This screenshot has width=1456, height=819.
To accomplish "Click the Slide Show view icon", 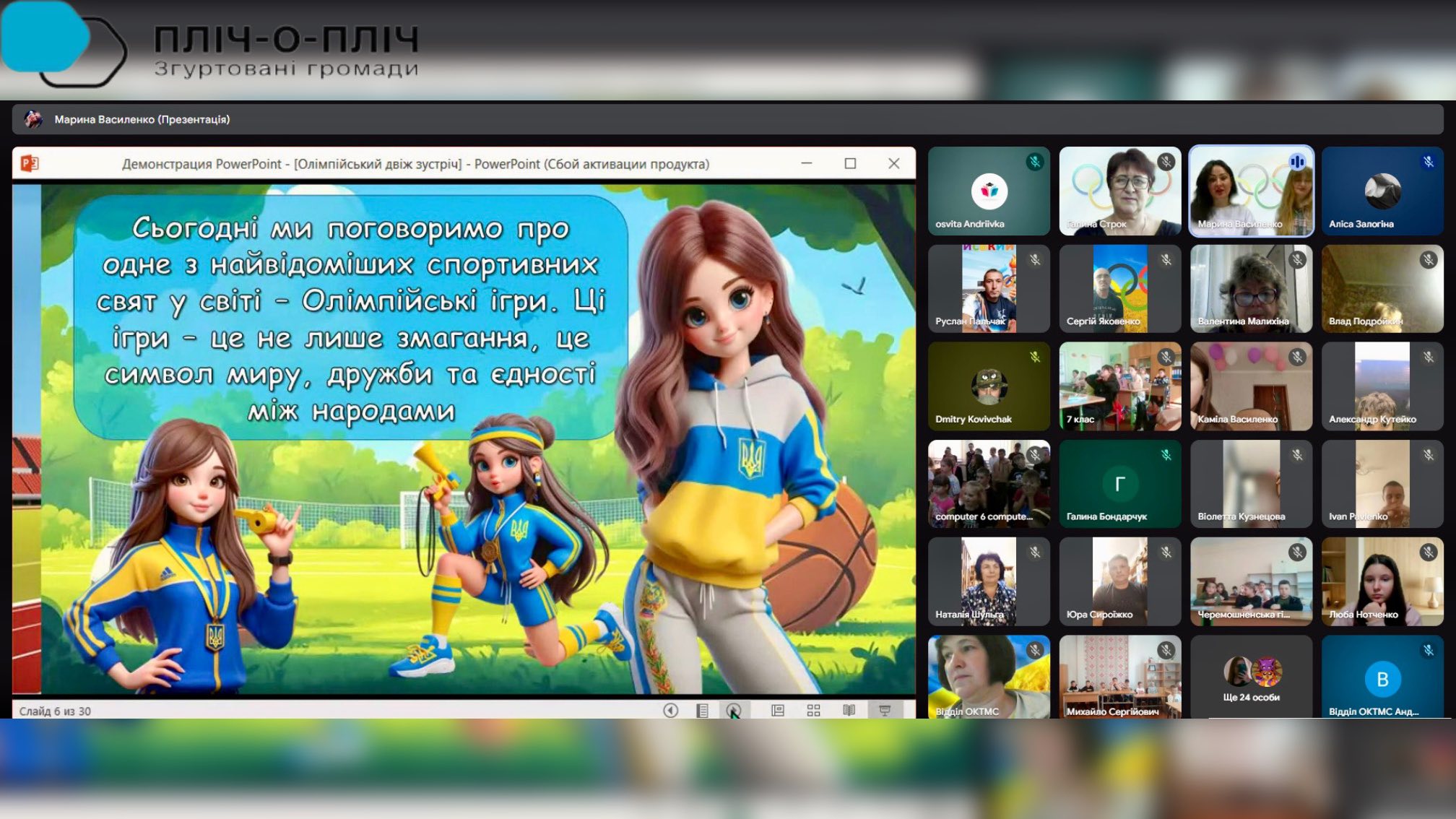I will [885, 711].
